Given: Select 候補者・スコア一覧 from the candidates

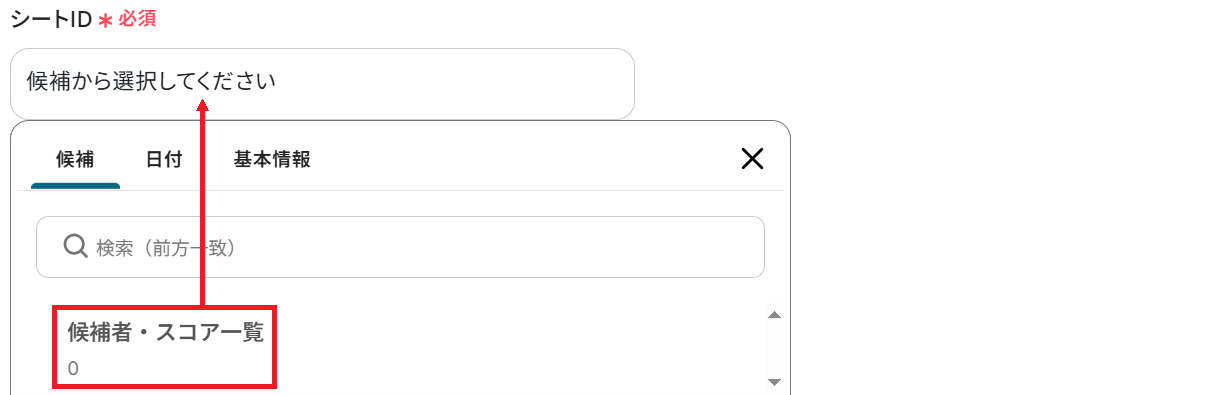Looking at the screenshot, I should coord(166,332).
